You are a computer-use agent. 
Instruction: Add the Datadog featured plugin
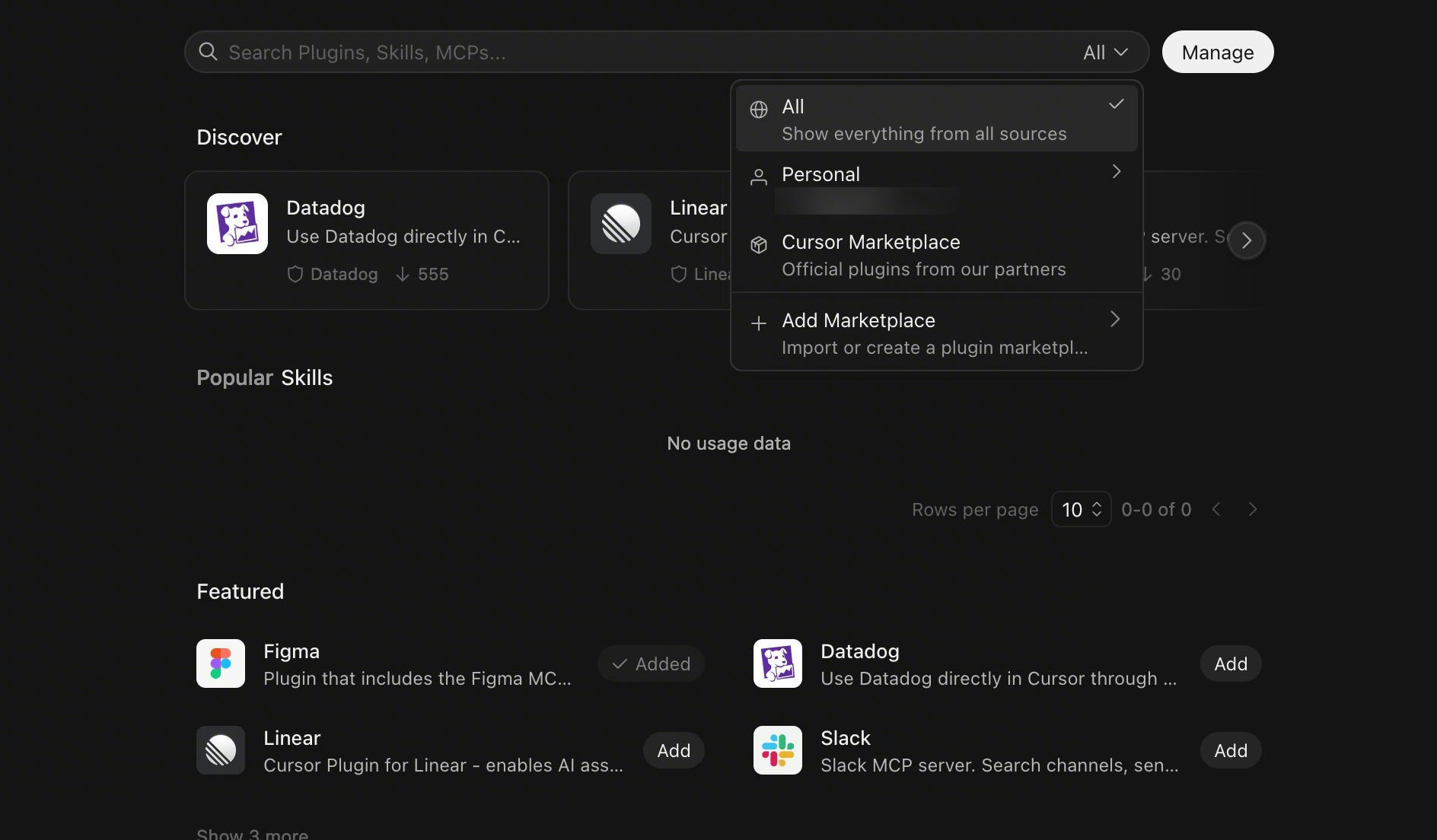coord(1231,663)
